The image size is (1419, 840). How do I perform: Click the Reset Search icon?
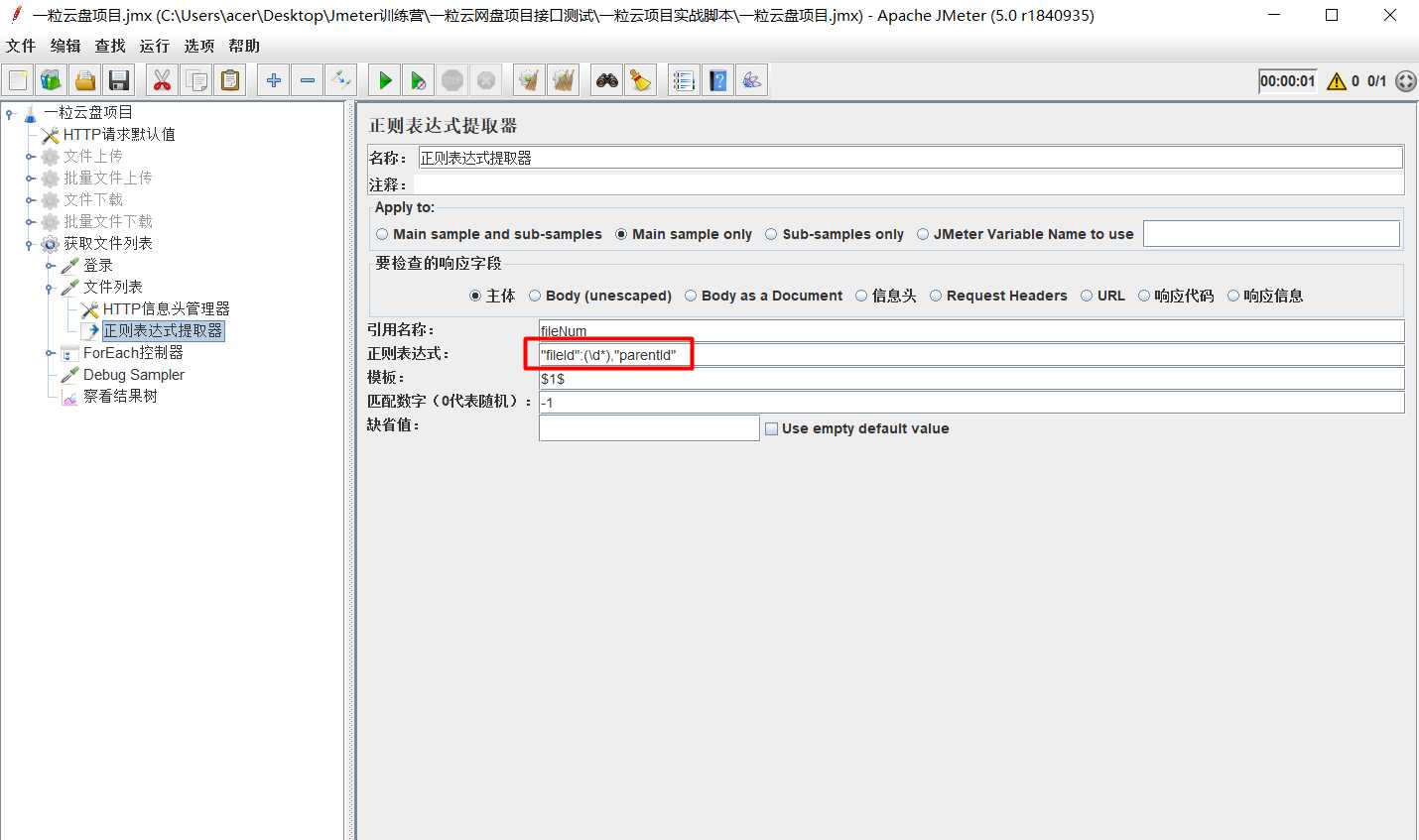[x=641, y=80]
